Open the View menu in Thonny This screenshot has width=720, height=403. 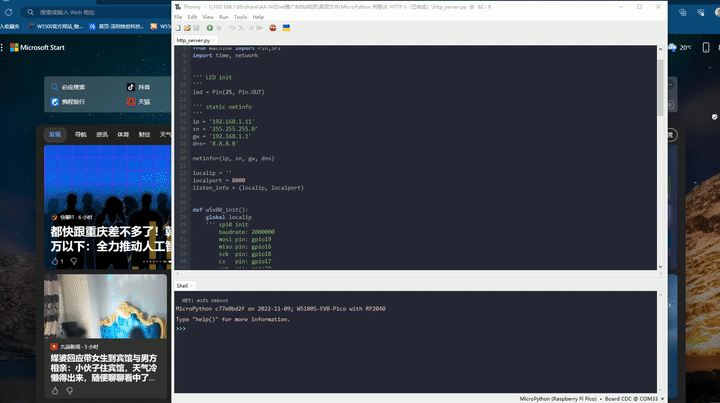208,17
